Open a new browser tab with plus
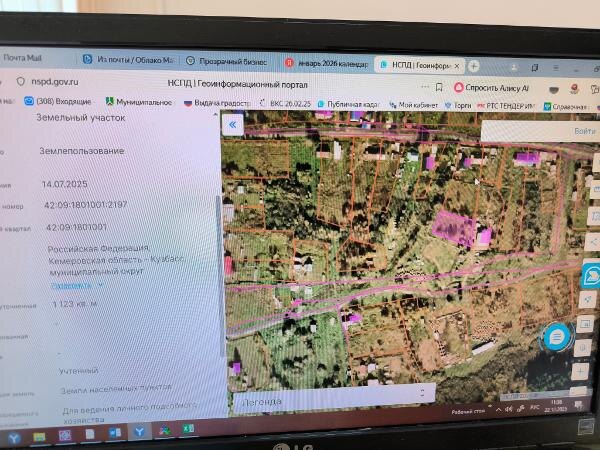The width and height of the screenshot is (600, 450). click(473, 66)
